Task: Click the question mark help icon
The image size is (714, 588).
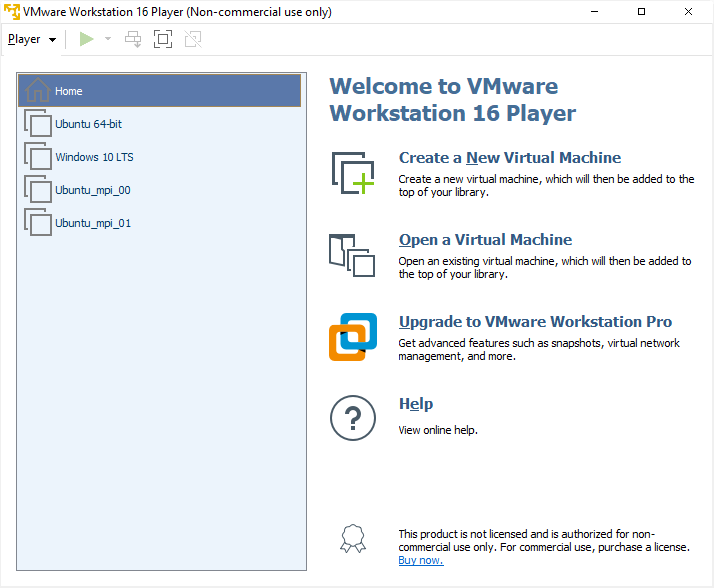Action: tap(353, 418)
